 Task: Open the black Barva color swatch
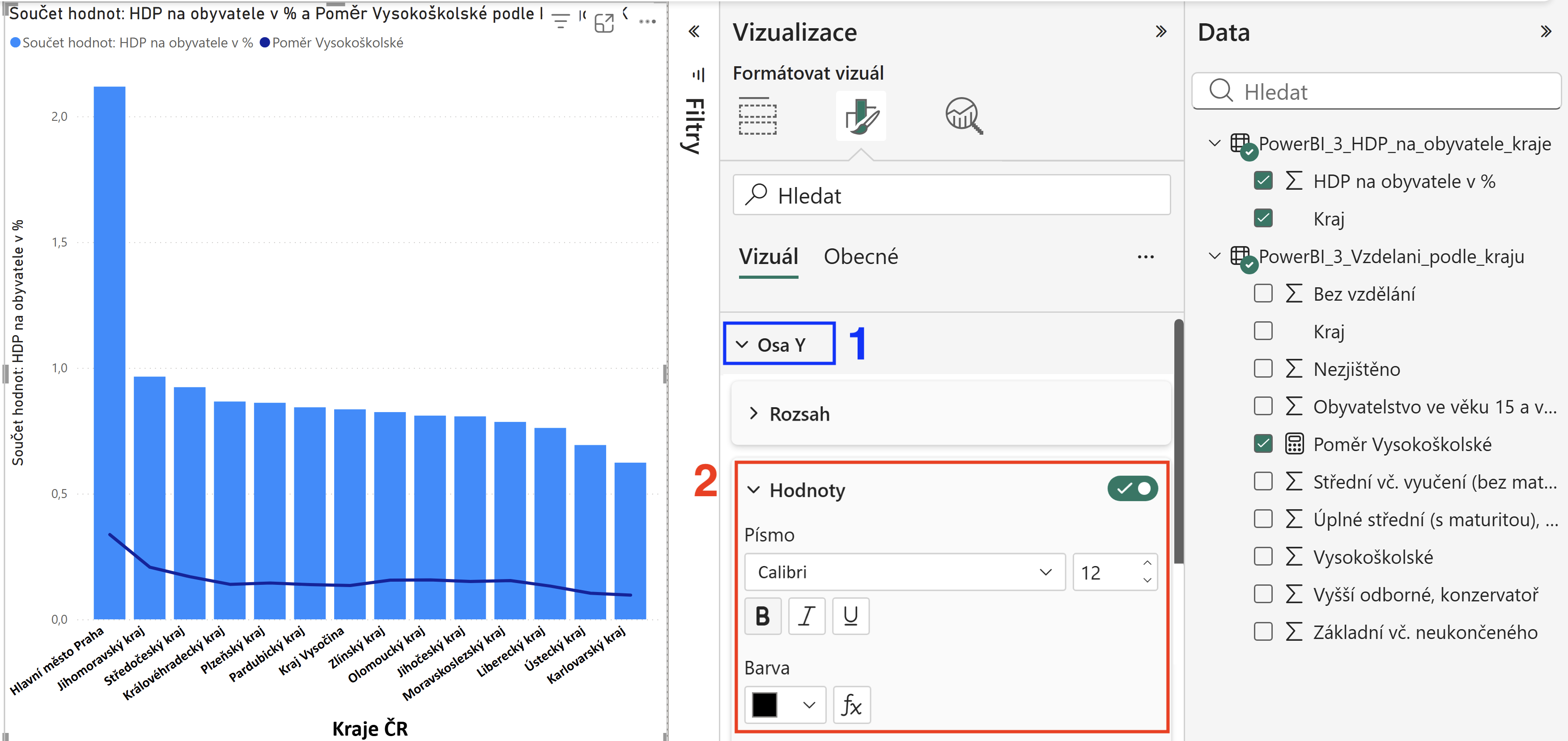pos(785,705)
